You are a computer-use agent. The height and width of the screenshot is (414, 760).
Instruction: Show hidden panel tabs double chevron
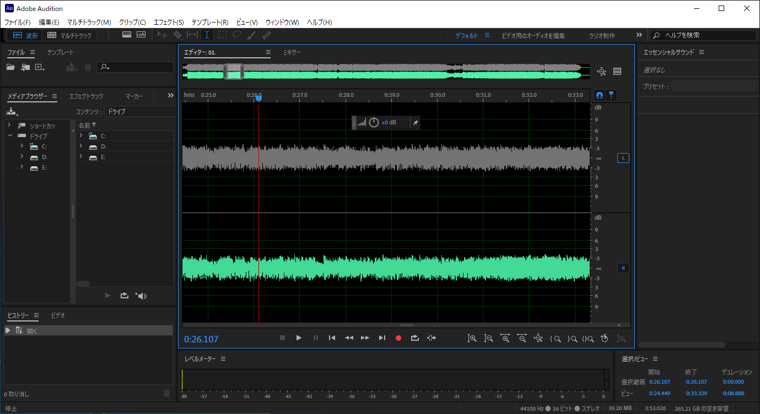pos(170,96)
